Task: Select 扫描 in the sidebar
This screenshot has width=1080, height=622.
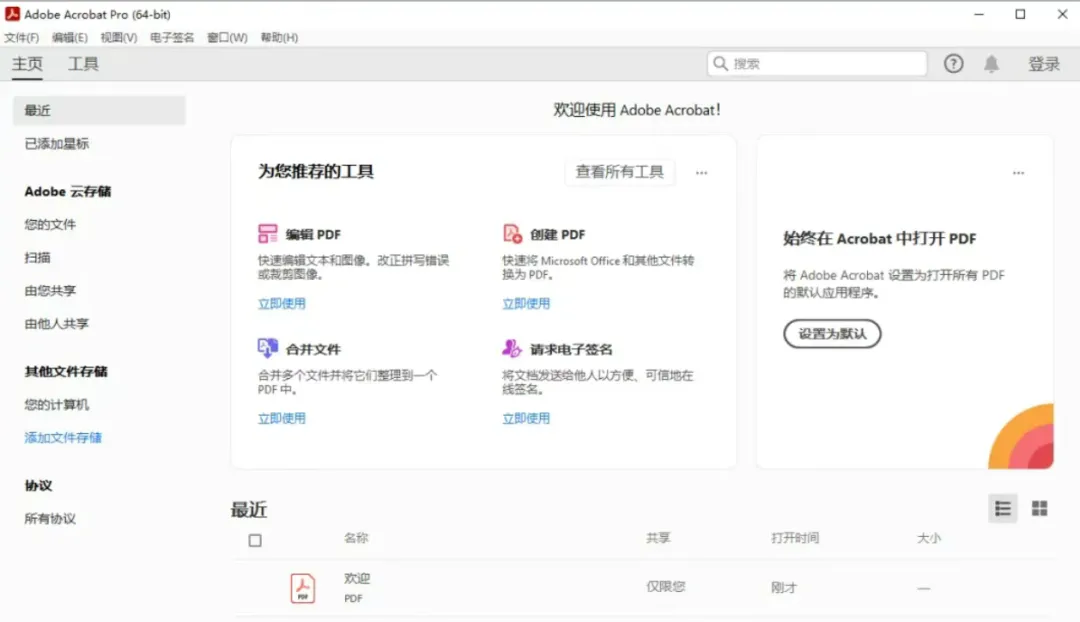Action: [x=37, y=258]
